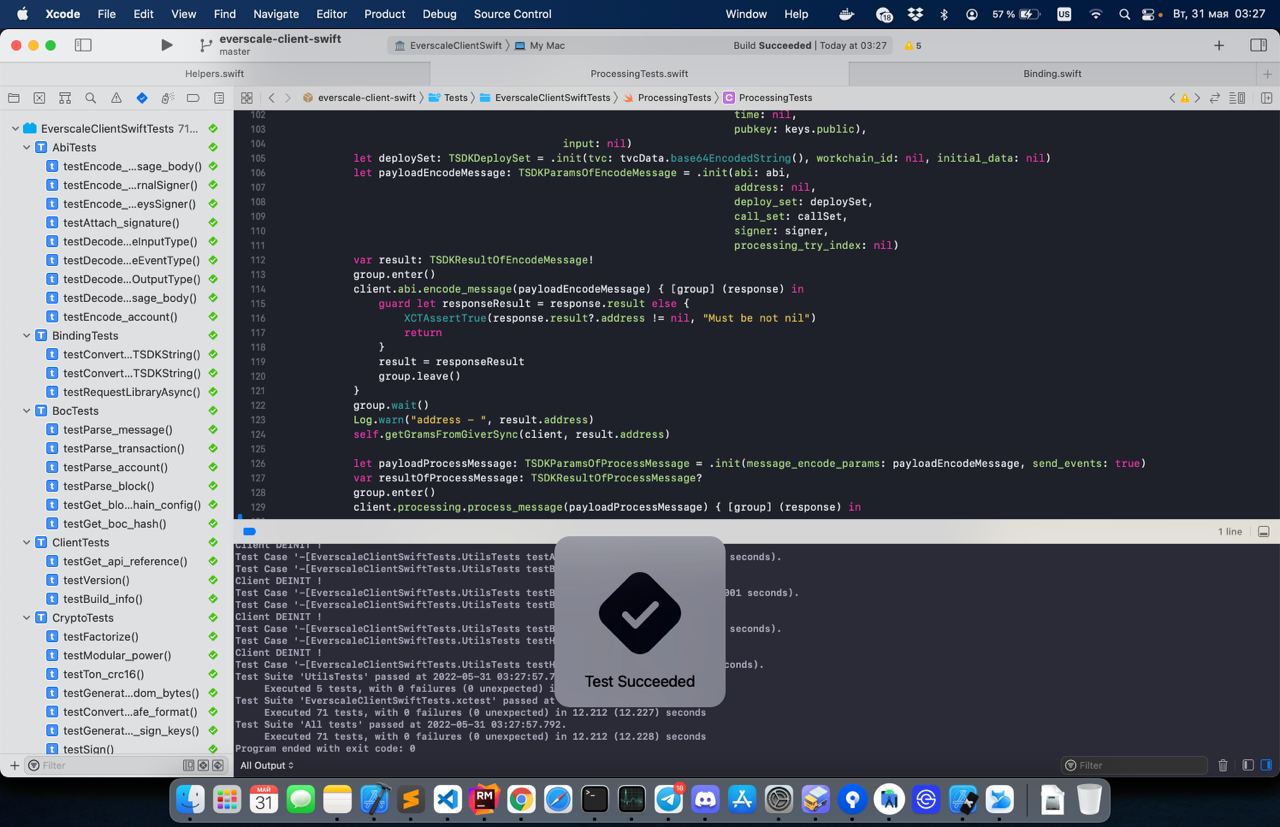The height and width of the screenshot is (827, 1280).
Task: Collapse the BocTests test group
Action: tap(27, 411)
